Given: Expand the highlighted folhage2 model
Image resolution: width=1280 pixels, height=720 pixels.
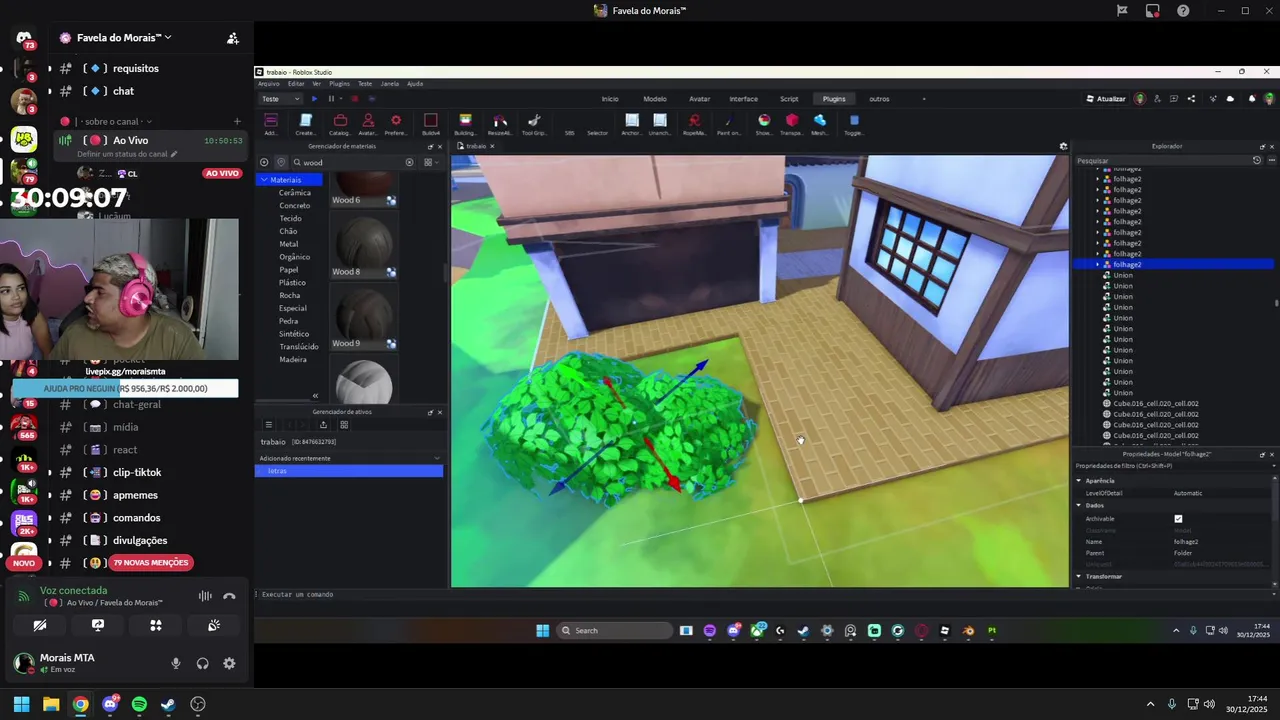Looking at the screenshot, I should tap(1098, 265).
